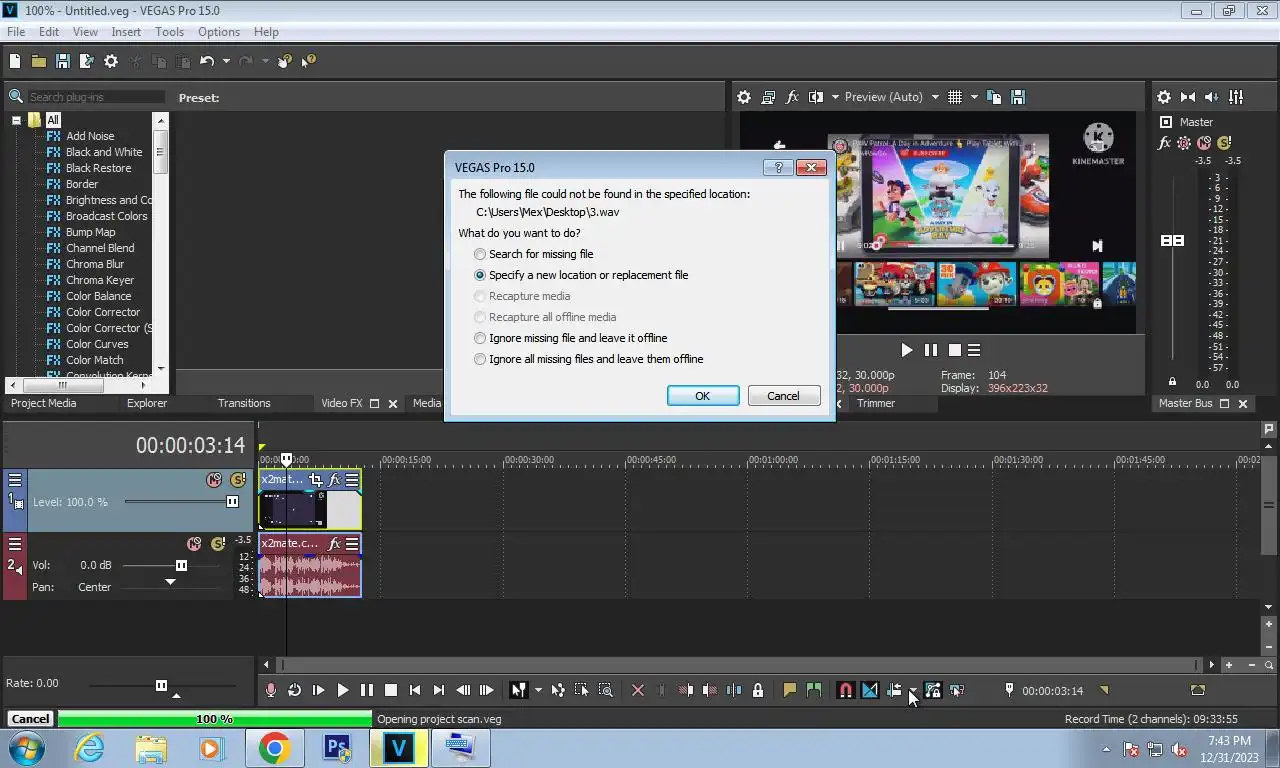Image resolution: width=1280 pixels, height=768 pixels.
Task: Create a new project with the New icon
Action: coord(15,61)
